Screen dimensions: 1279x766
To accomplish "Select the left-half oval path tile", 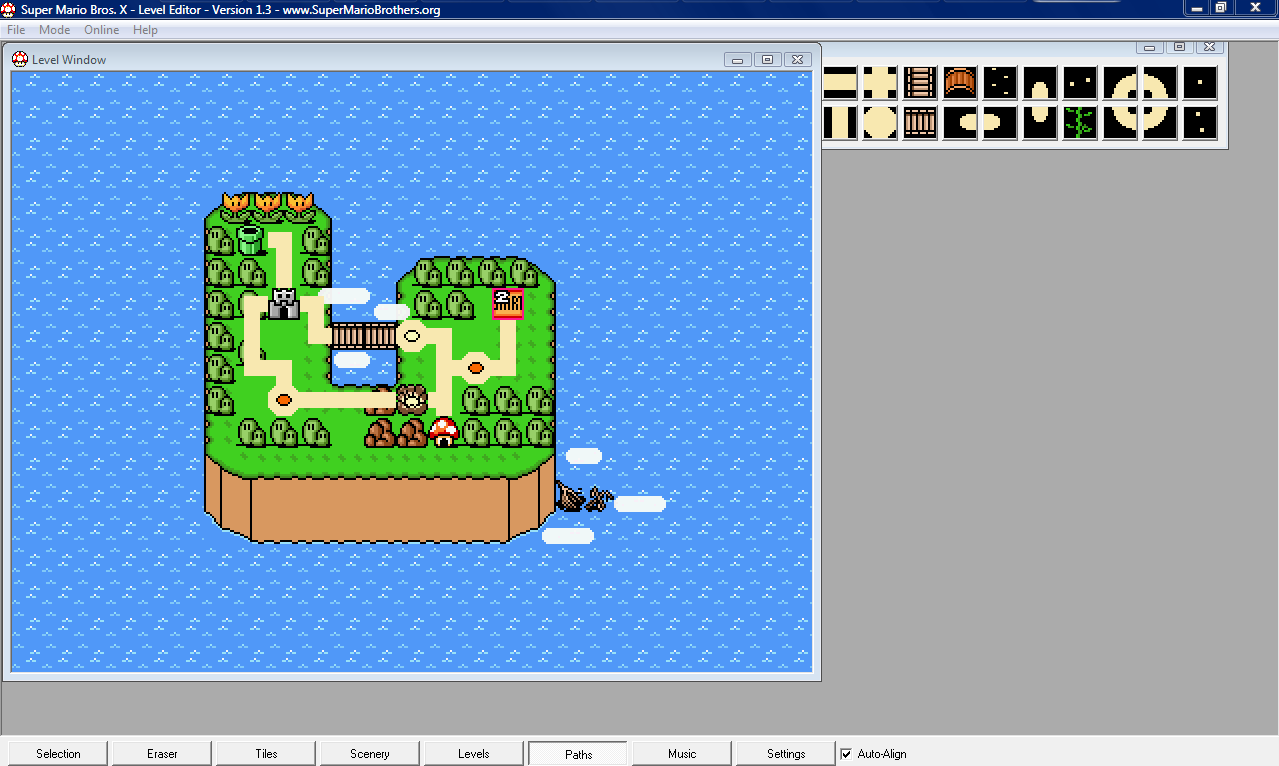I will pos(960,122).
